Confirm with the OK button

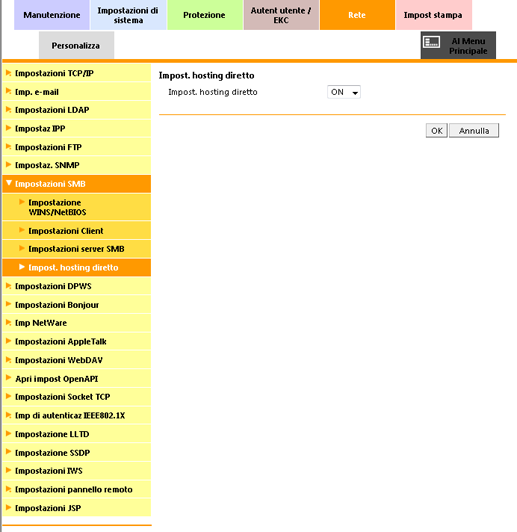coord(437,131)
